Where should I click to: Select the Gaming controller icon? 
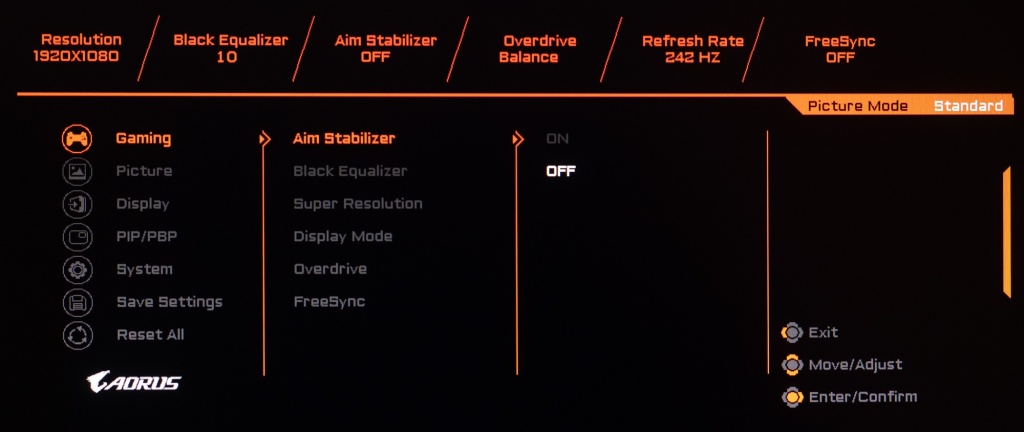(77, 138)
